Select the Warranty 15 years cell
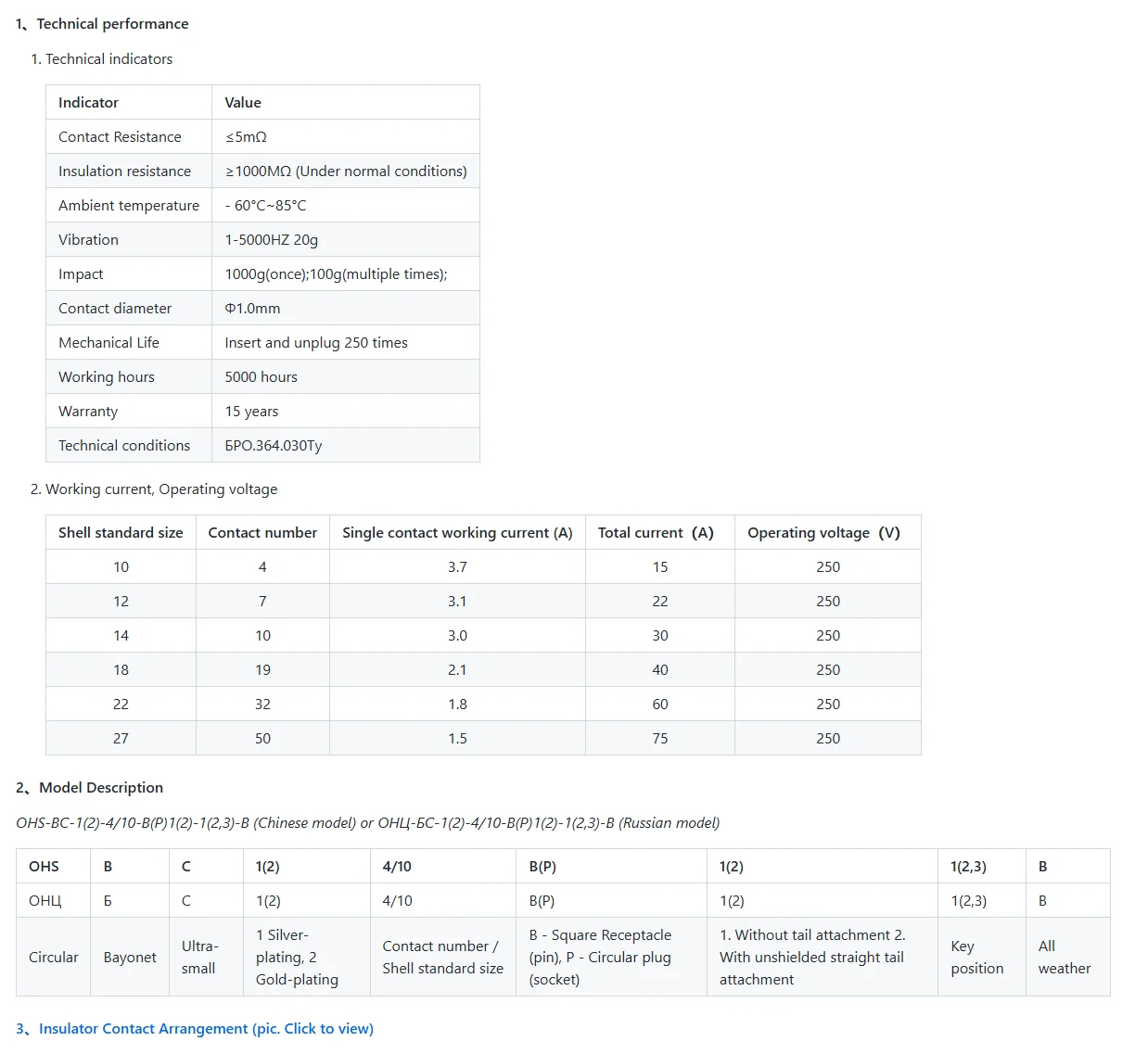Viewport: 1148px width, 1054px height. 346,411
